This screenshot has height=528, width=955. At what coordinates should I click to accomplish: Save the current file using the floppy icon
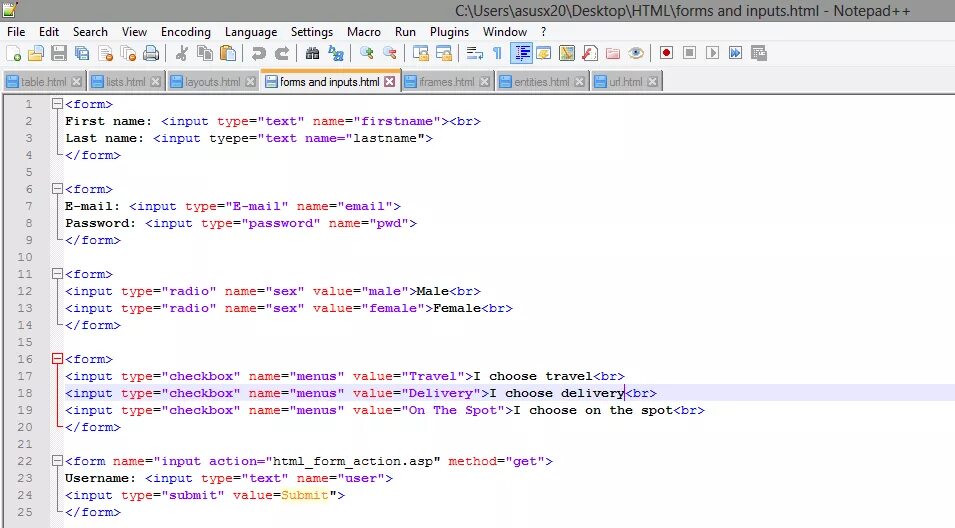pos(59,54)
